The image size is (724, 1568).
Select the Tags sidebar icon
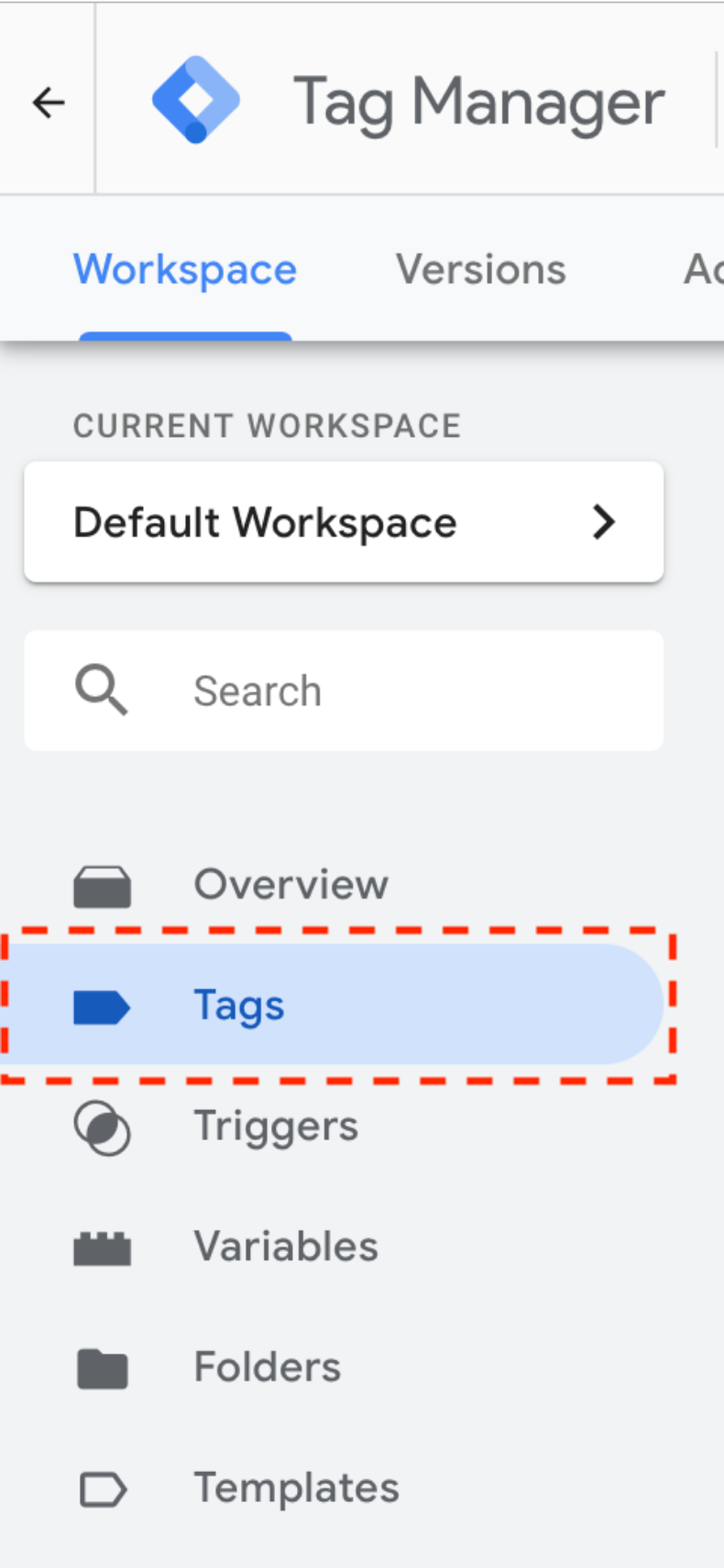[x=102, y=1005]
